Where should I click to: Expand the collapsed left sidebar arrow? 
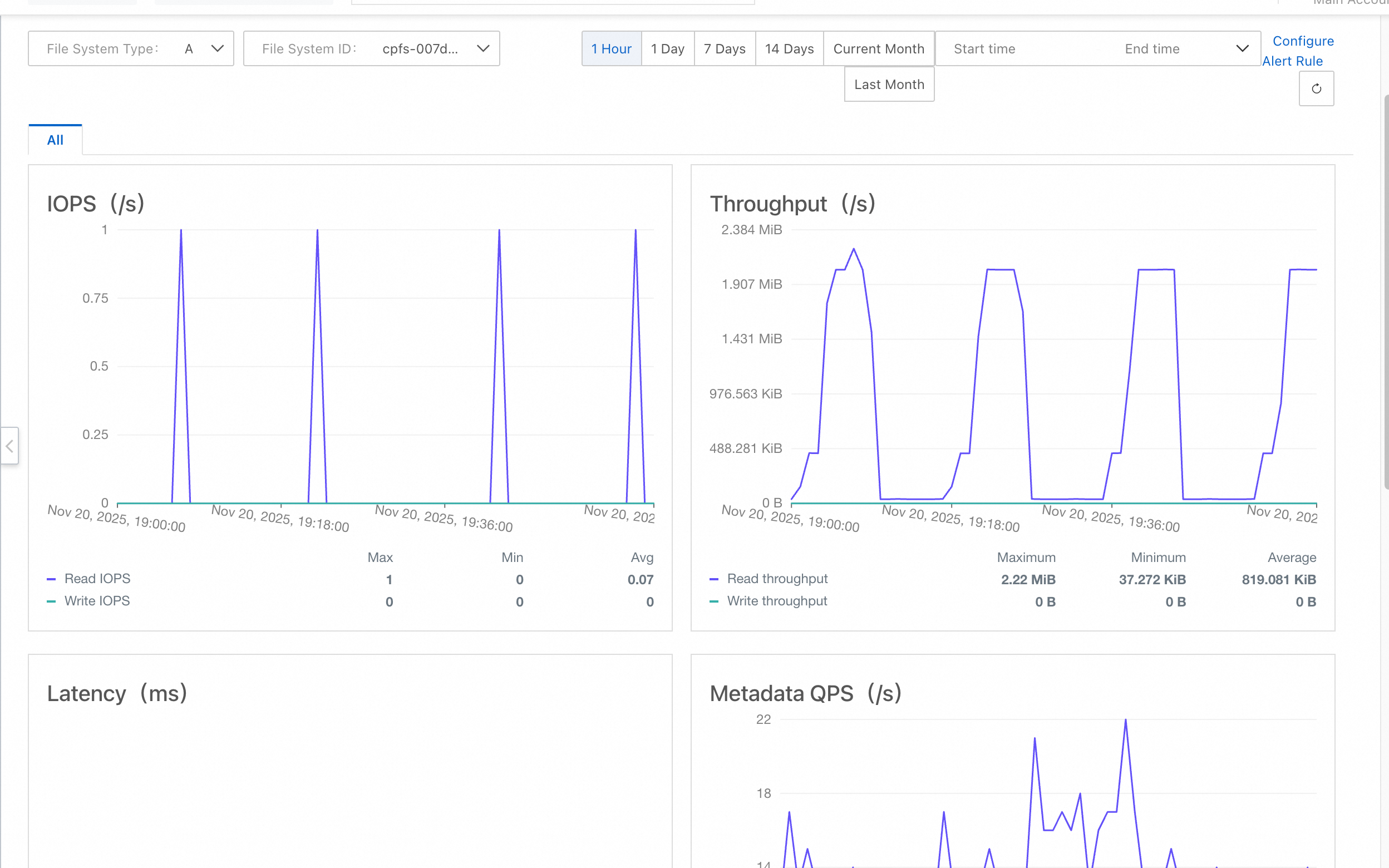9,446
